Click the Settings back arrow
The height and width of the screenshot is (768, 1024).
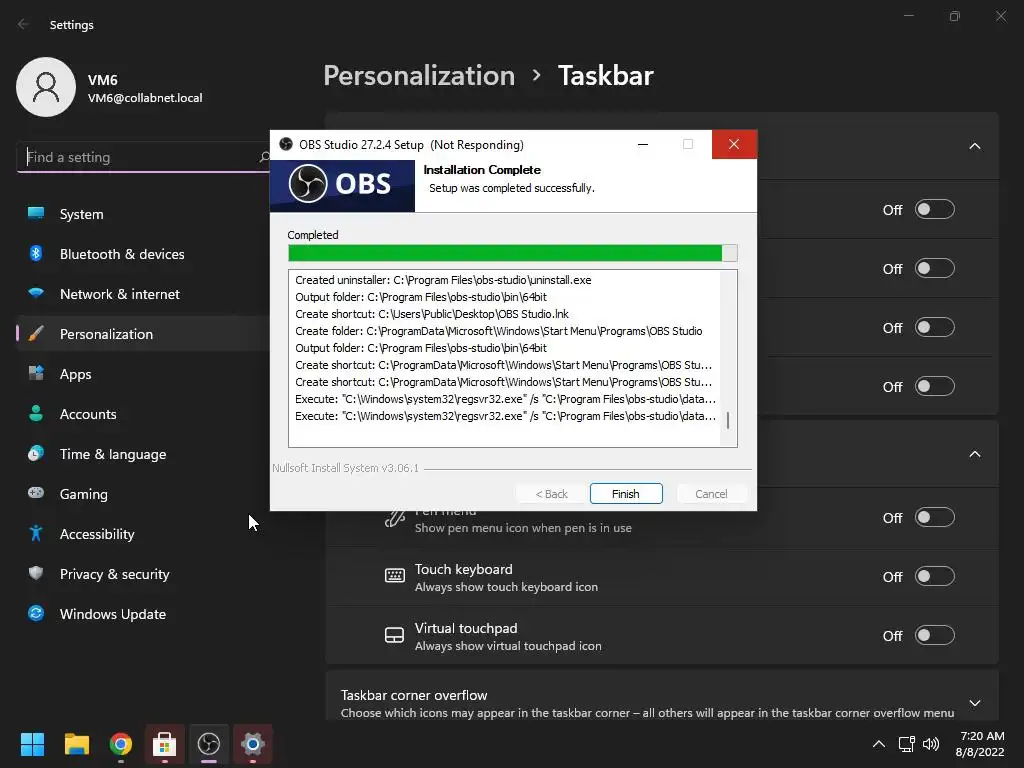(x=23, y=24)
